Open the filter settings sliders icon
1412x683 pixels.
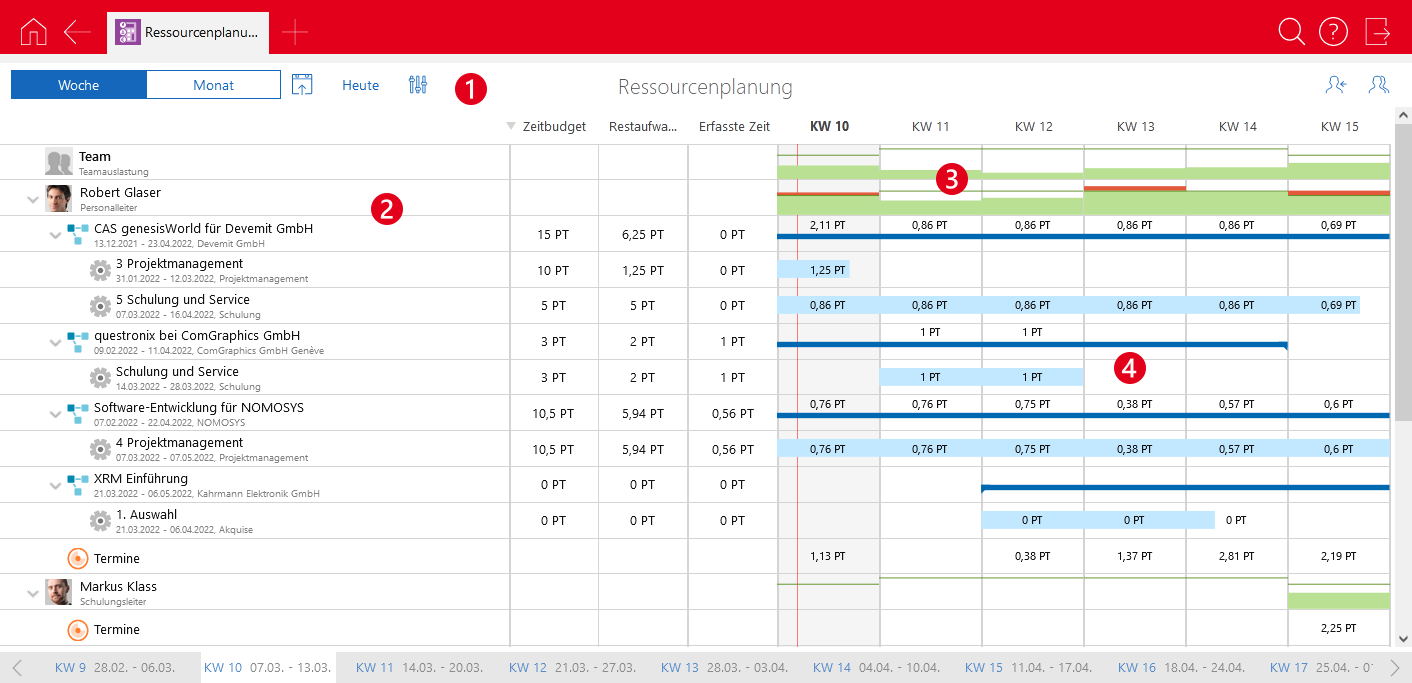point(418,85)
